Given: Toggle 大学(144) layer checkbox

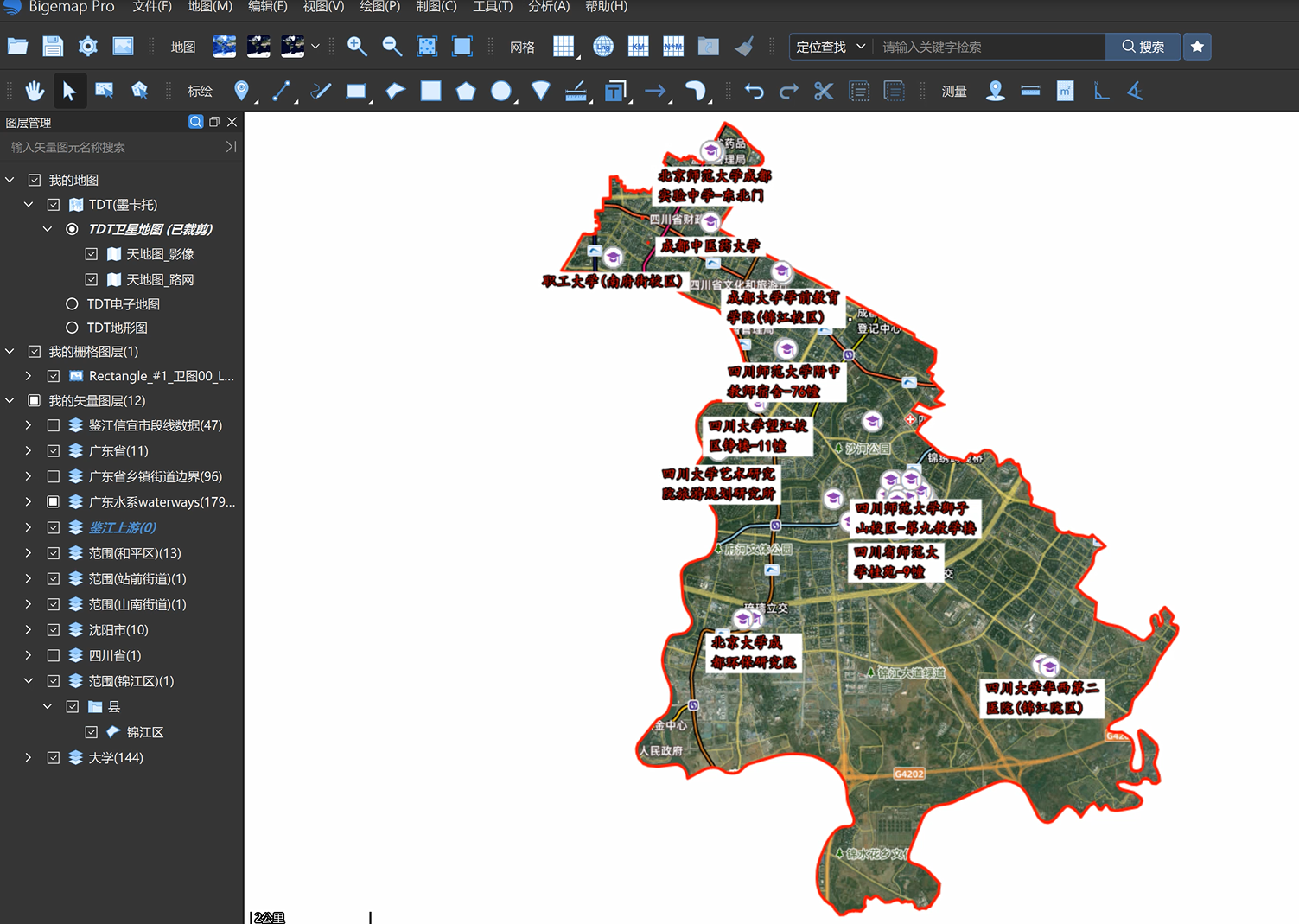Looking at the screenshot, I should 54,757.
